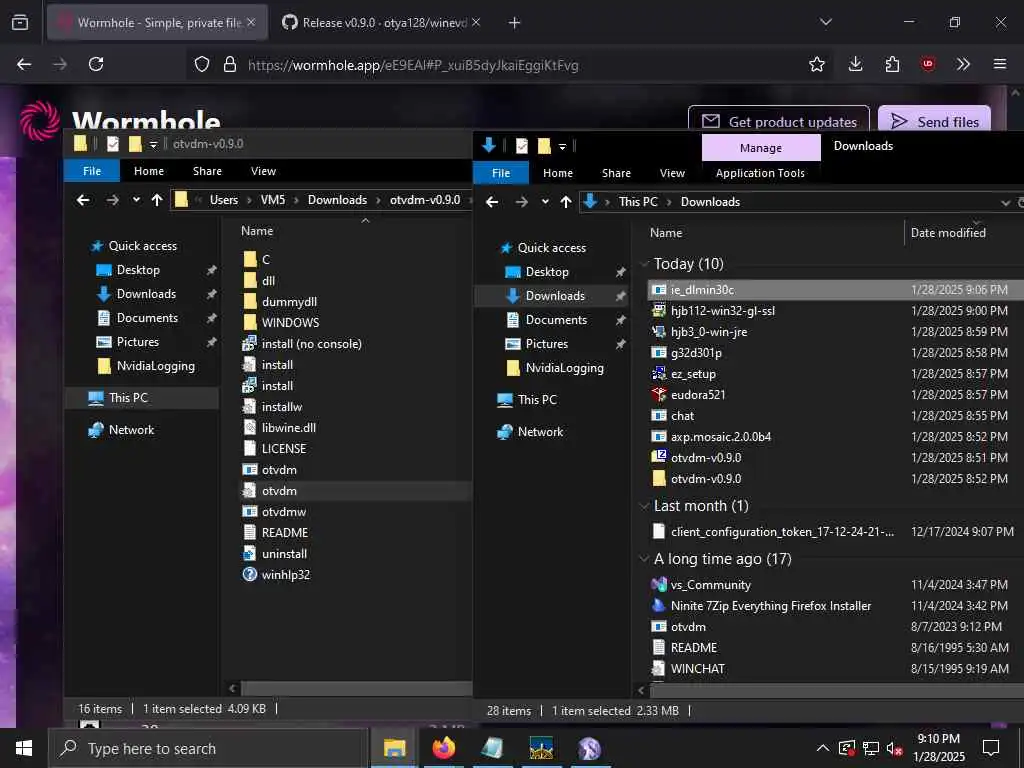The width and height of the screenshot is (1024, 768).
Task: Select Network in otvdm window sidebar
Action: pyautogui.click(x=131, y=430)
